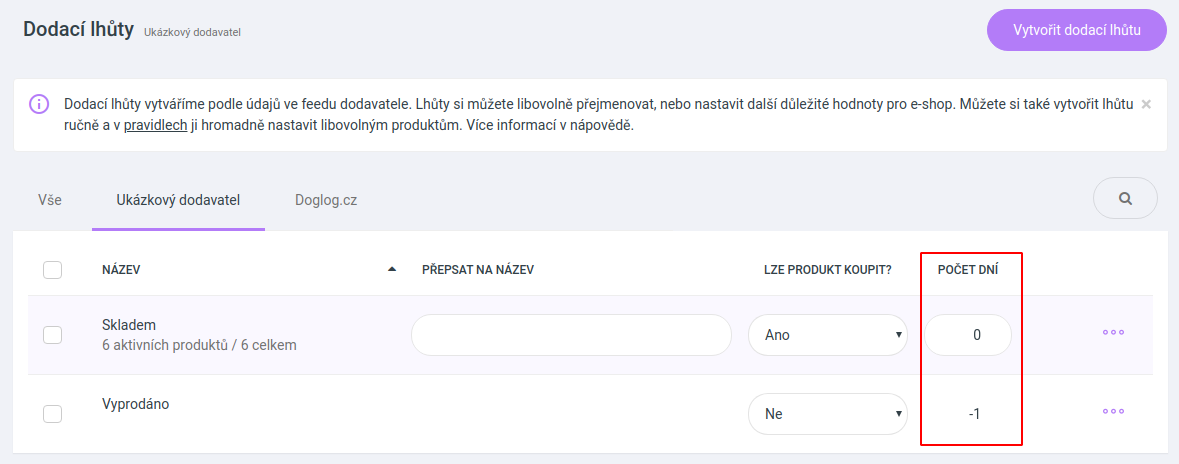Check the Vyprodáno row checkbox
Image resolution: width=1179 pixels, height=464 pixels.
click(x=53, y=414)
